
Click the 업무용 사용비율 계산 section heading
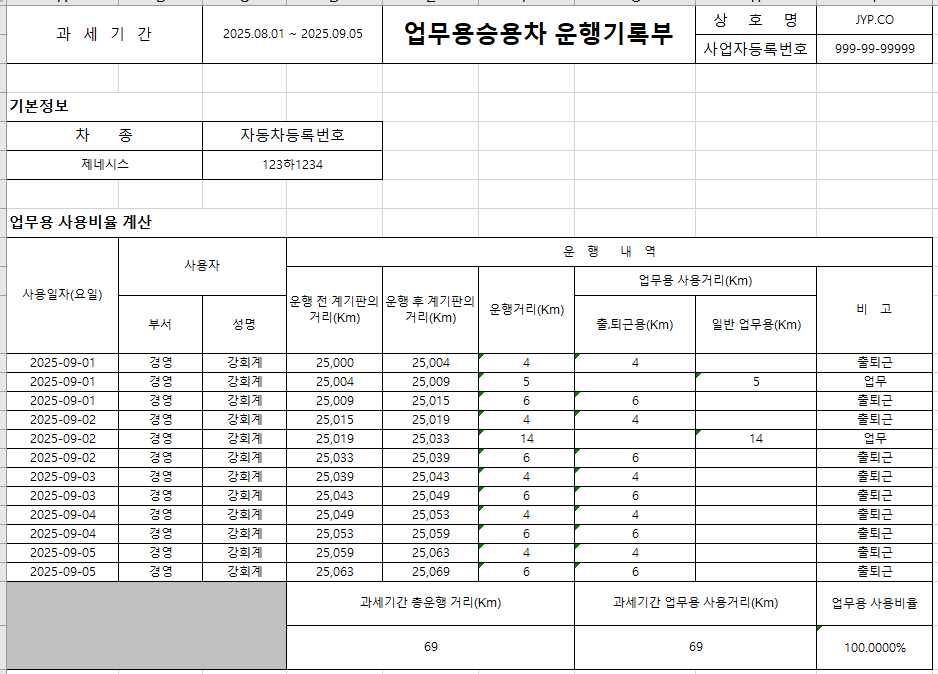(80, 222)
